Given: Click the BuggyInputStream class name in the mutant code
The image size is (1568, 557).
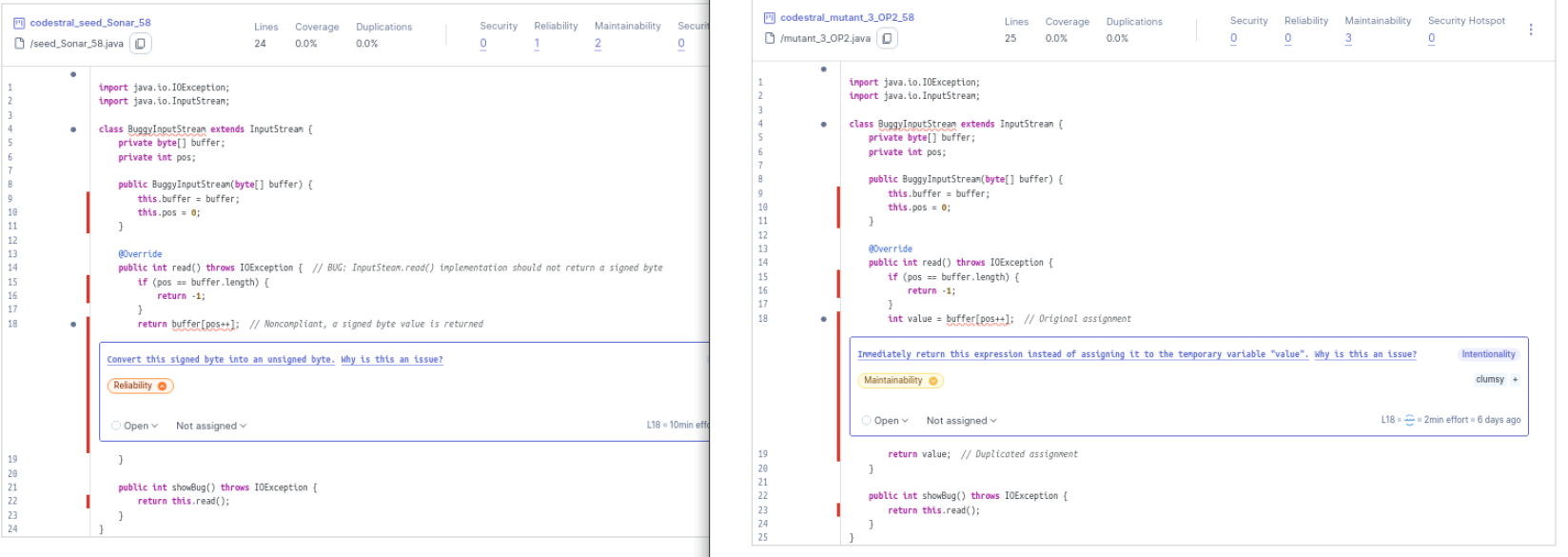Looking at the screenshot, I should click(917, 124).
